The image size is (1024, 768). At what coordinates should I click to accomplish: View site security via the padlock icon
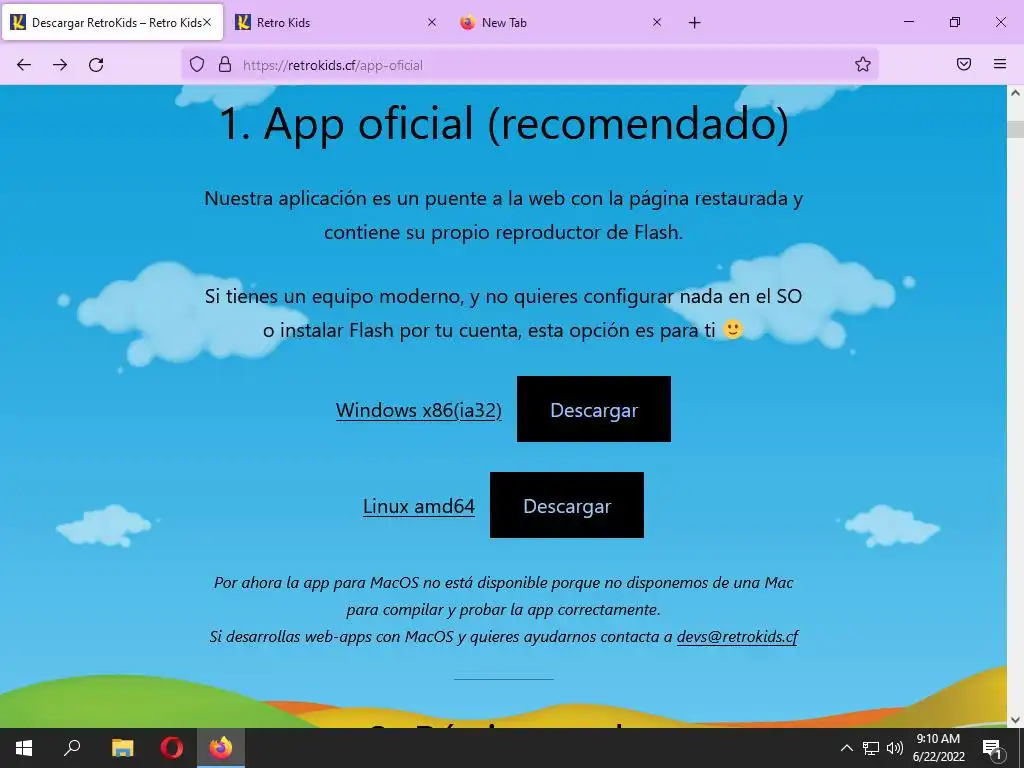(x=225, y=64)
